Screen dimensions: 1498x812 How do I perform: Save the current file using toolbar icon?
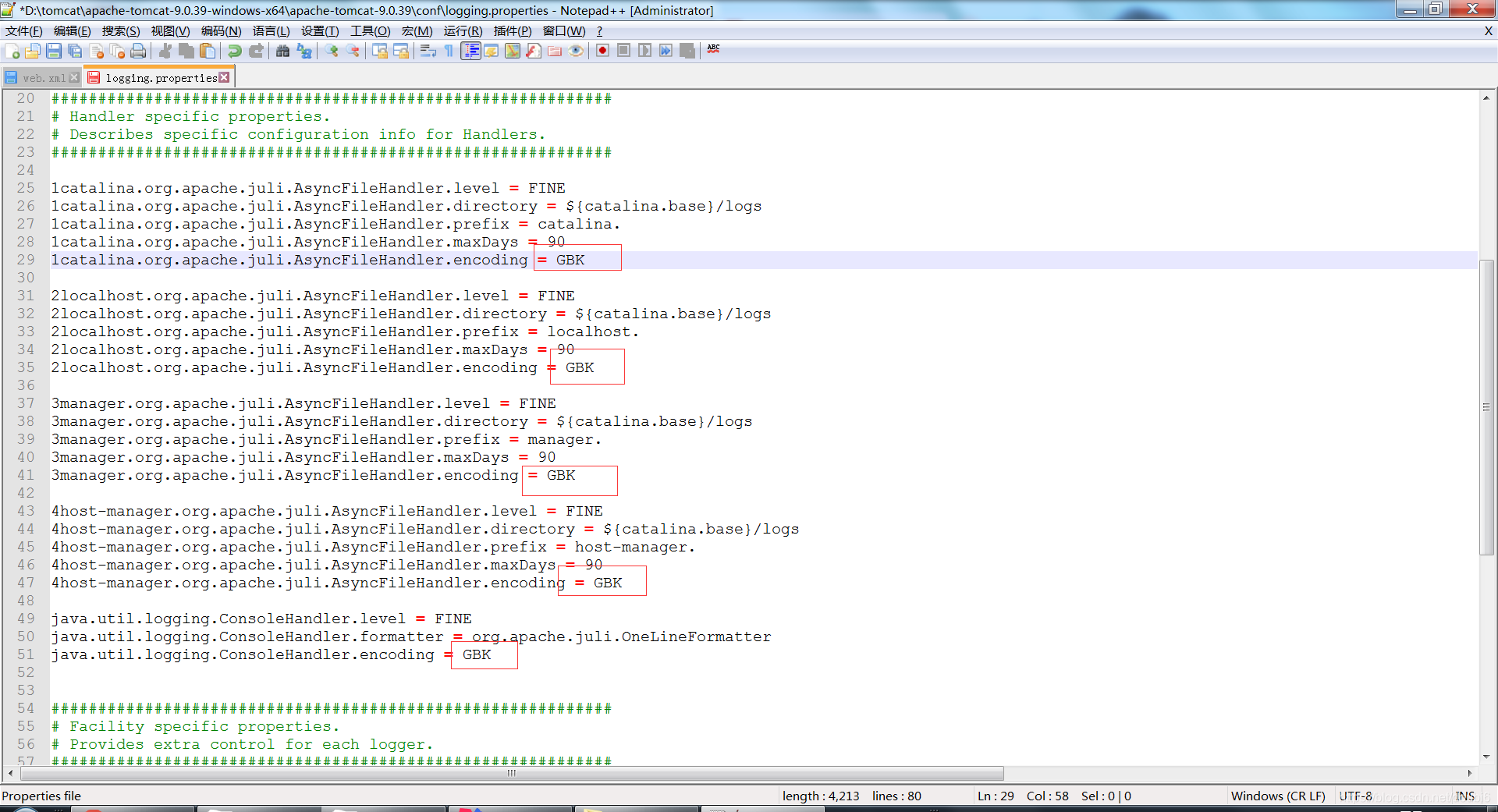(x=54, y=51)
